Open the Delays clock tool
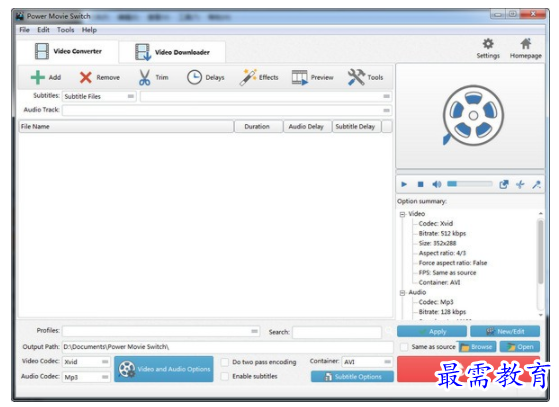Screen dimensions: 559x407 click(206, 77)
